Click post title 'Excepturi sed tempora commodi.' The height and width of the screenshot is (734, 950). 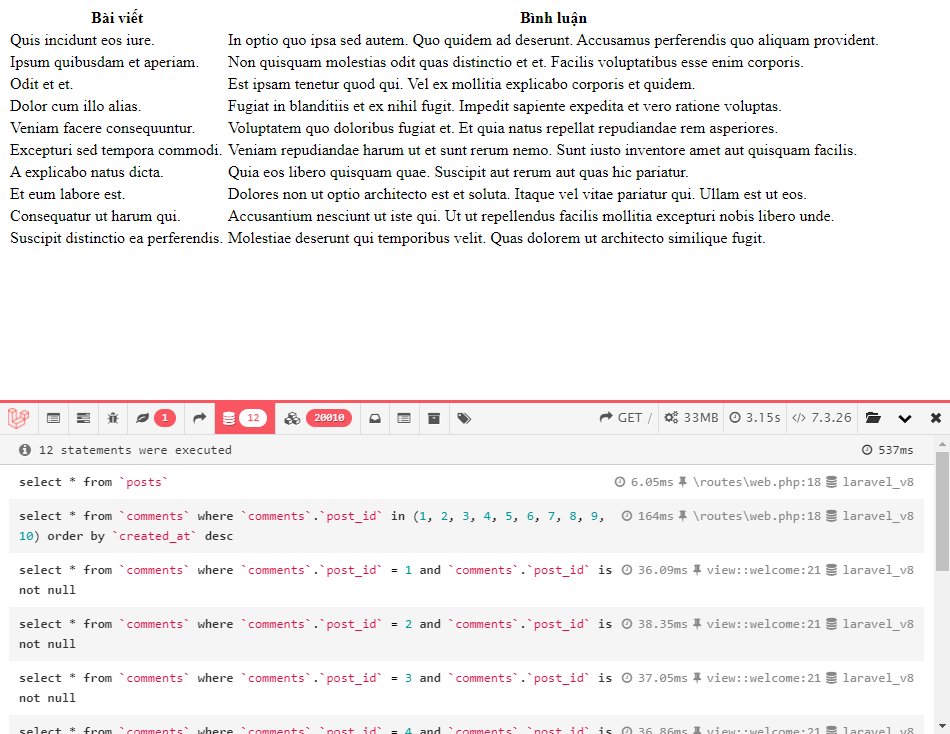coord(116,150)
